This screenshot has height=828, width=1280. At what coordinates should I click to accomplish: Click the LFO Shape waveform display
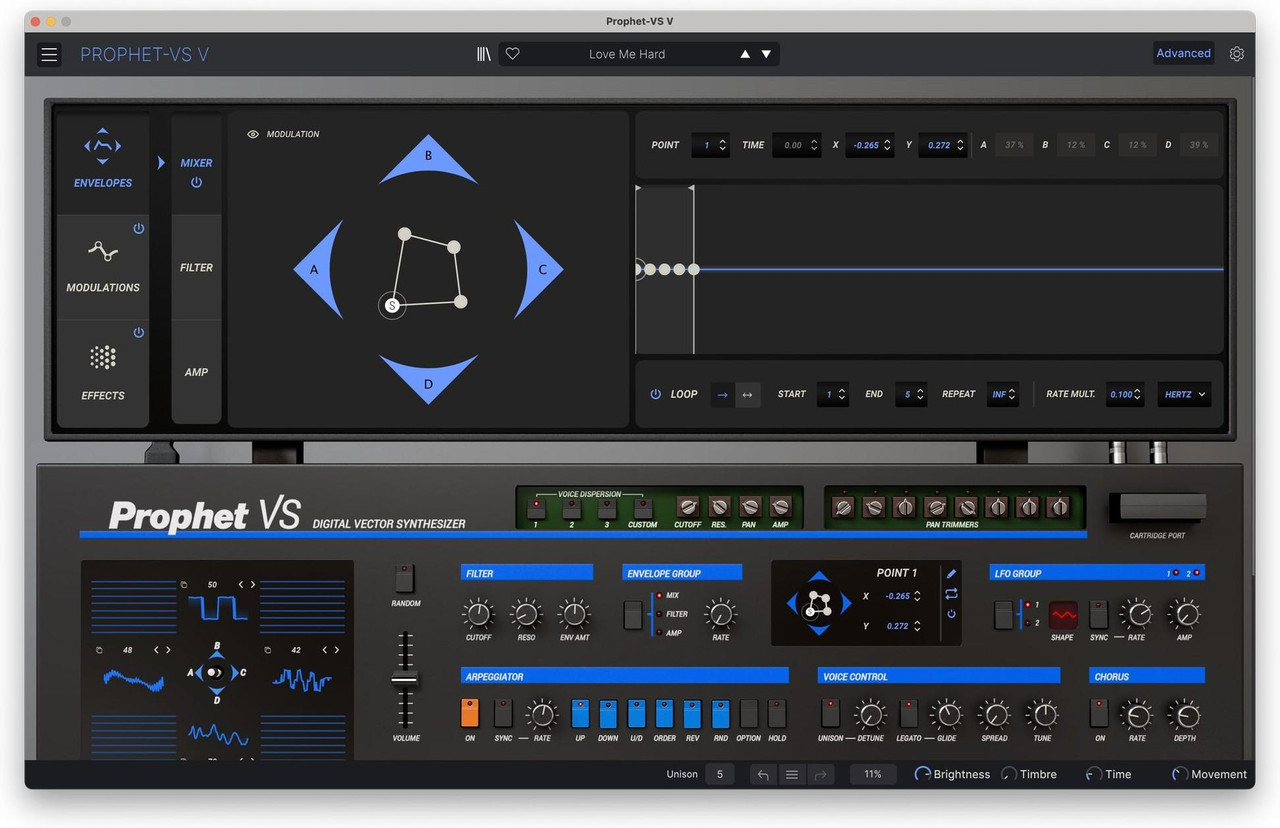1063,614
